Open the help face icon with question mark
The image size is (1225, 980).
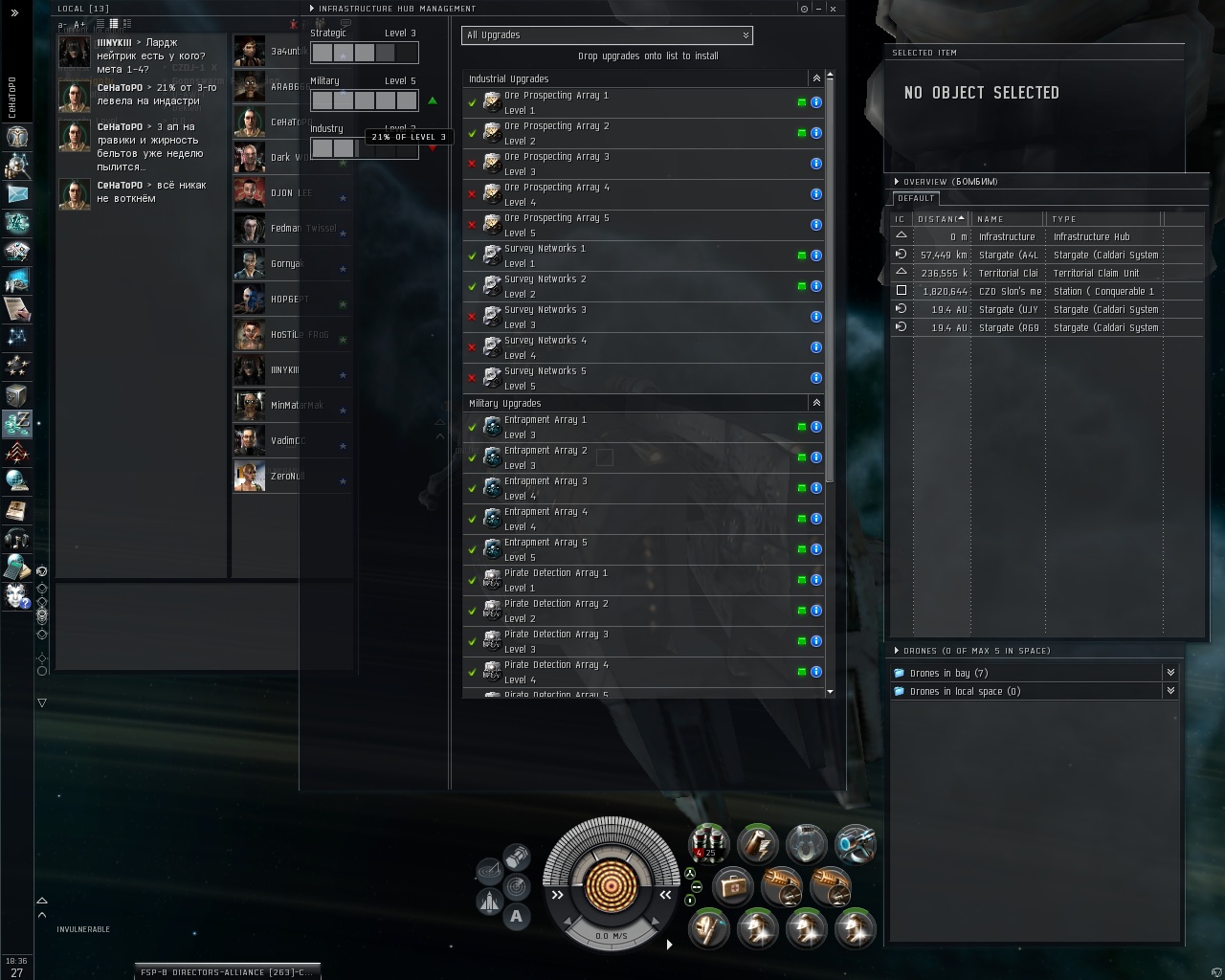[17, 595]
